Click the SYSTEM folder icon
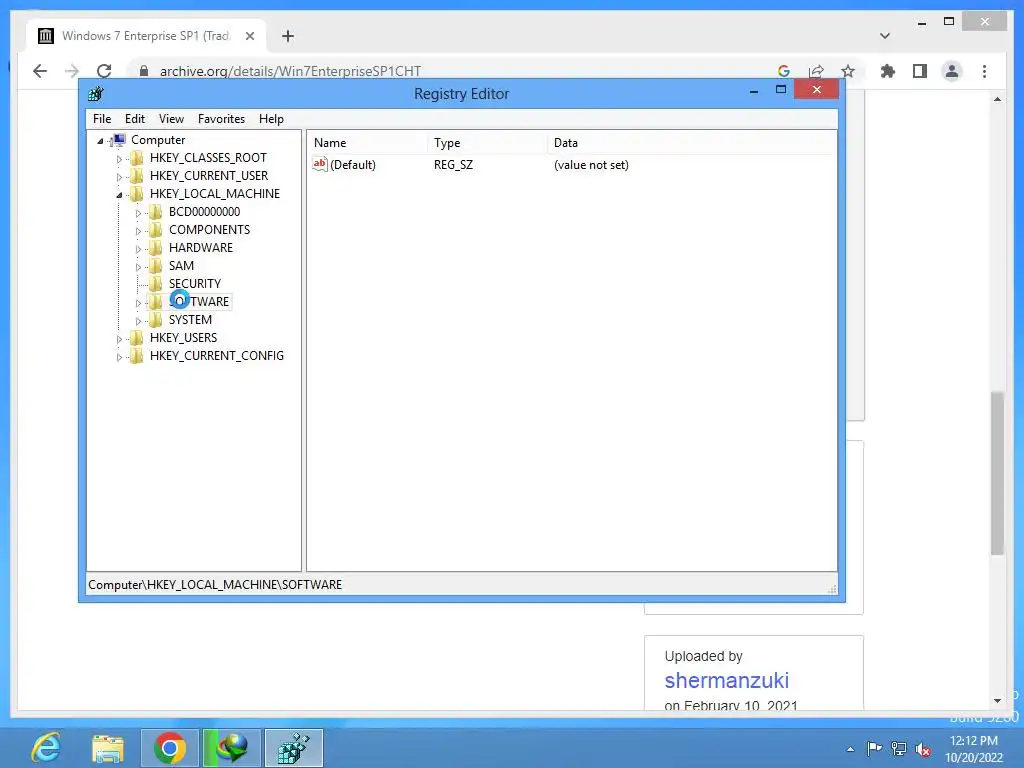Image resolution: width=1024 pixels, height=768 pixels. [155, 319]
